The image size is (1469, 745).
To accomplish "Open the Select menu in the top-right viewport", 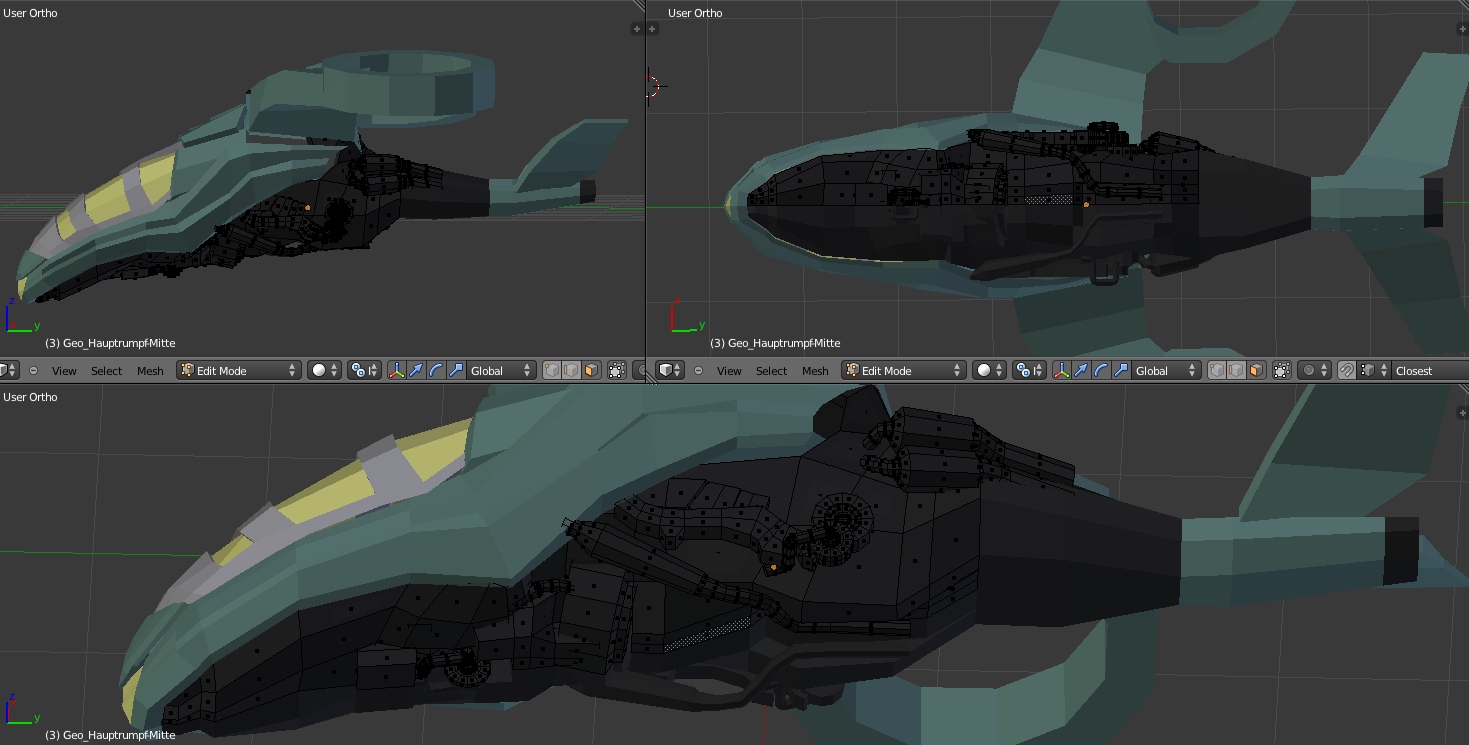I will [772, 371].
